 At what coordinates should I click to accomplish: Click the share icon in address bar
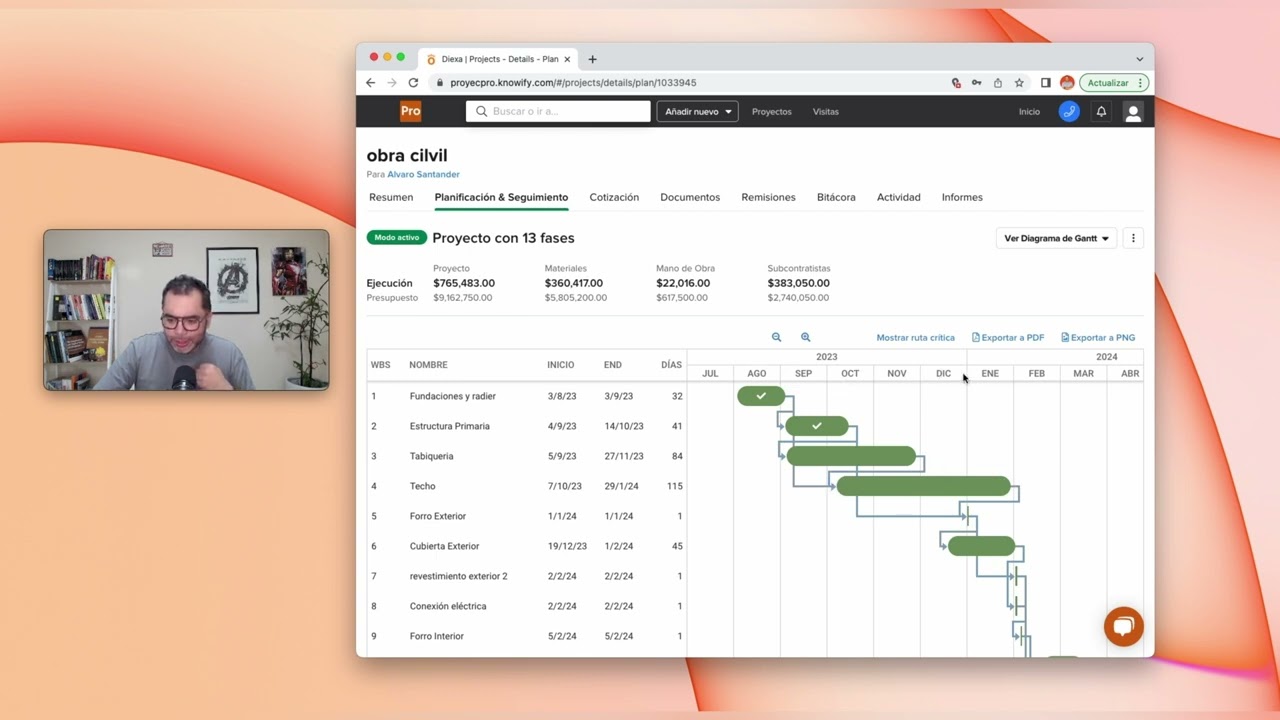coord(998,83)
